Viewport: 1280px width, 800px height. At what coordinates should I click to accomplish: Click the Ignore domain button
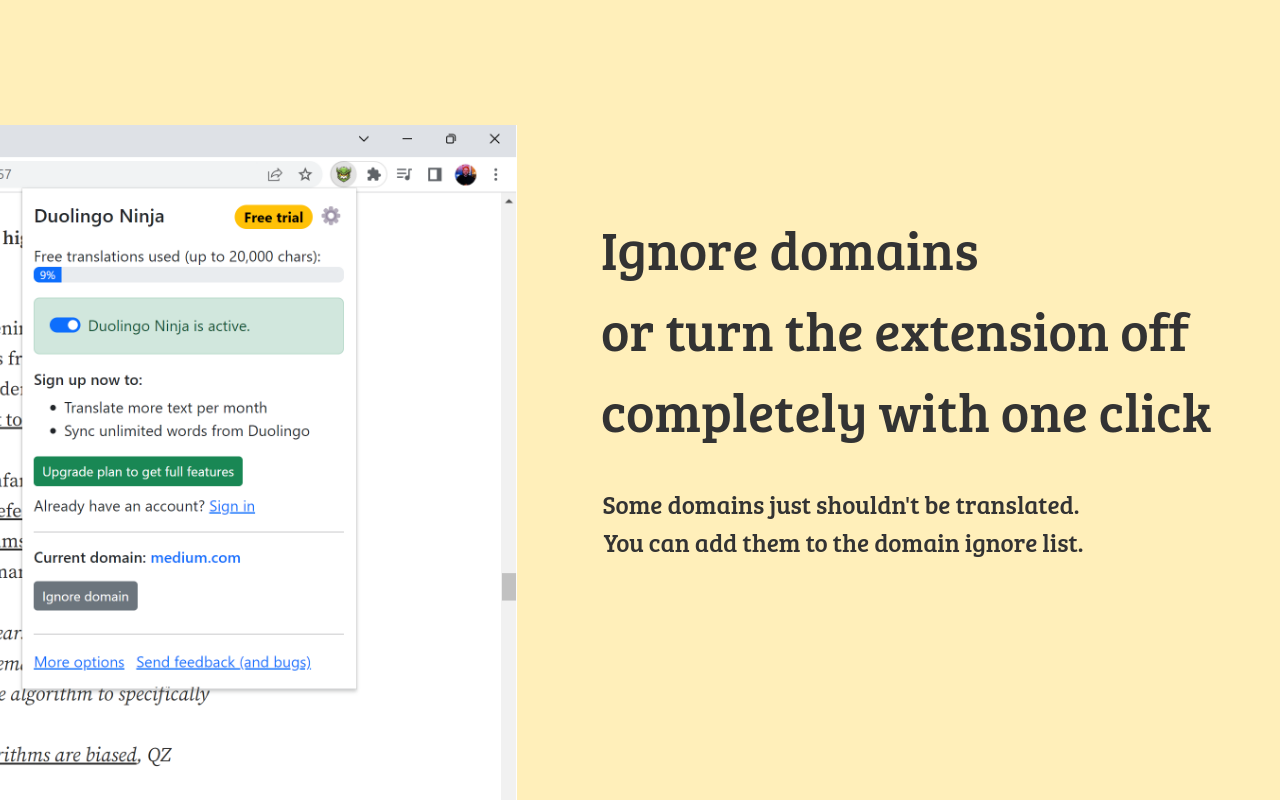[x=86, y=596]
